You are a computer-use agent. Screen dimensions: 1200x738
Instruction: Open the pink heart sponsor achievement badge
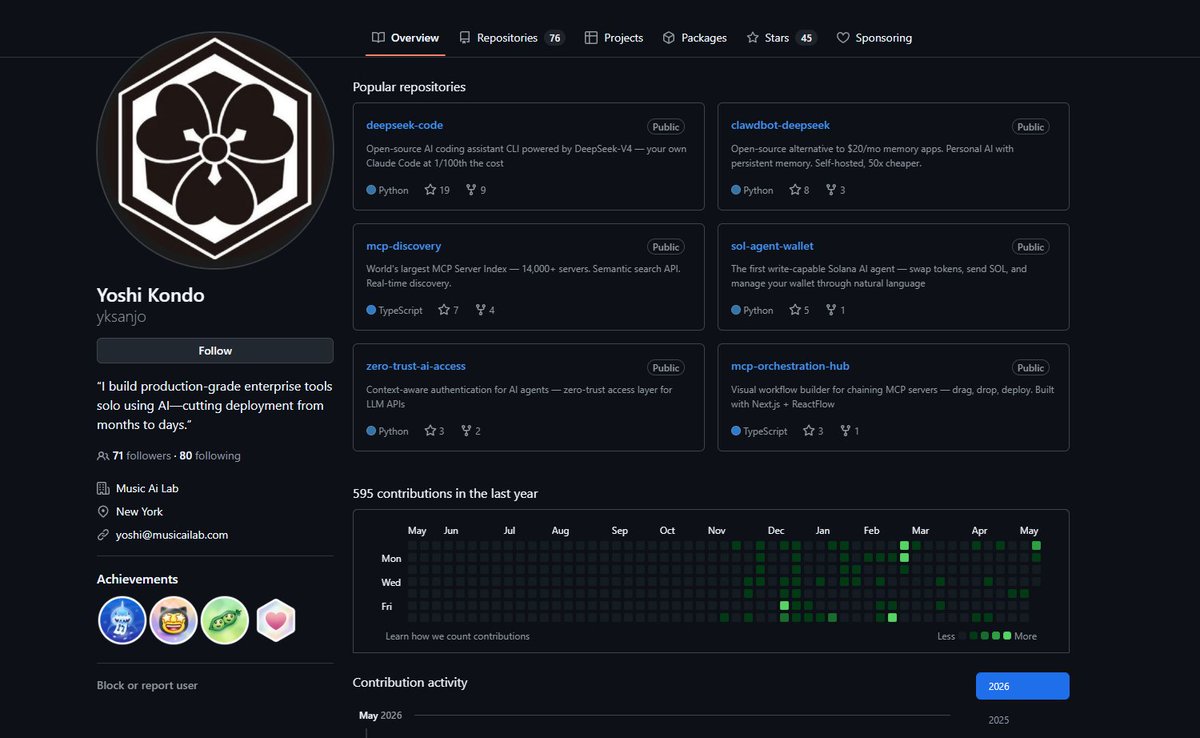point(275,620)
